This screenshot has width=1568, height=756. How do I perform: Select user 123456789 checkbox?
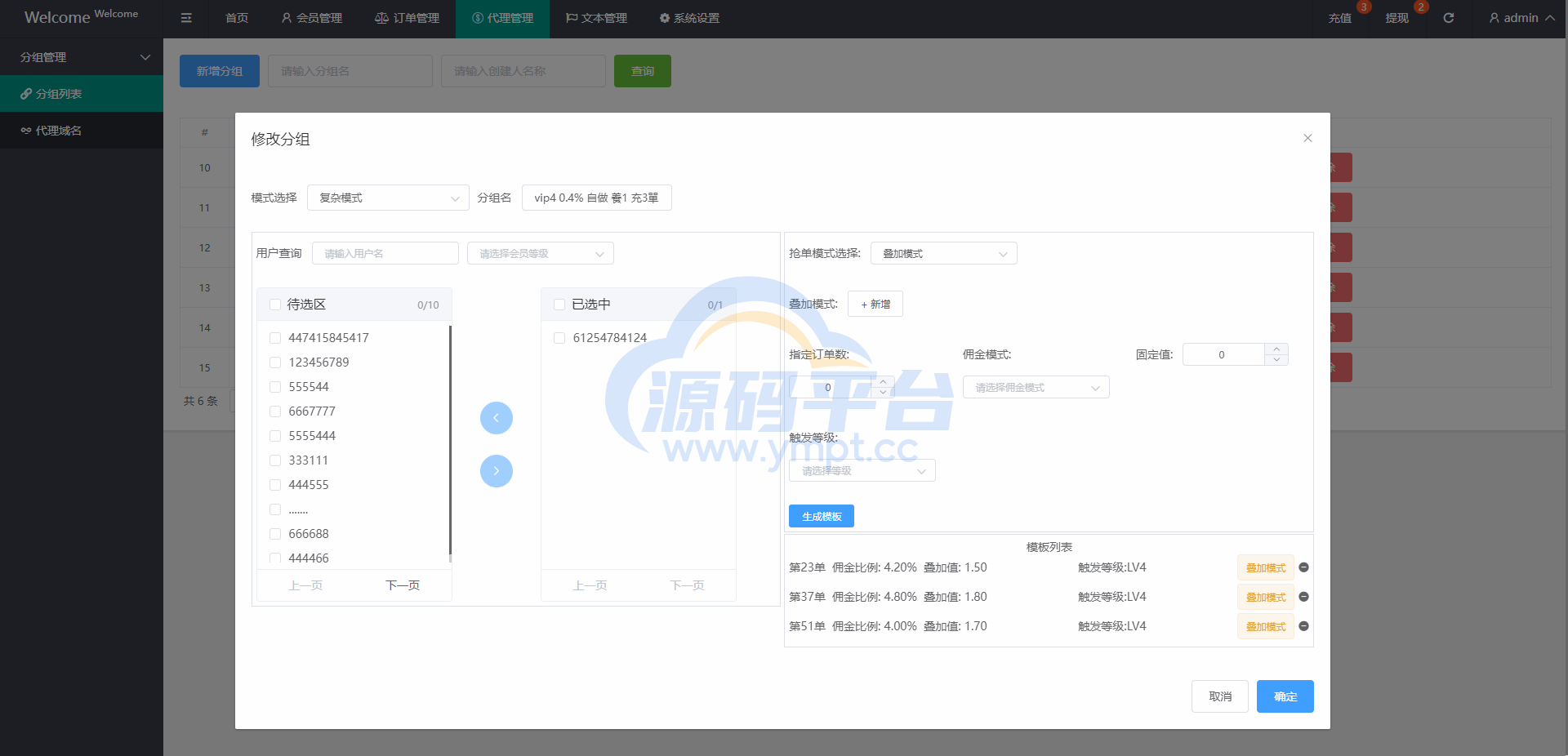click(x=275, y=362)
